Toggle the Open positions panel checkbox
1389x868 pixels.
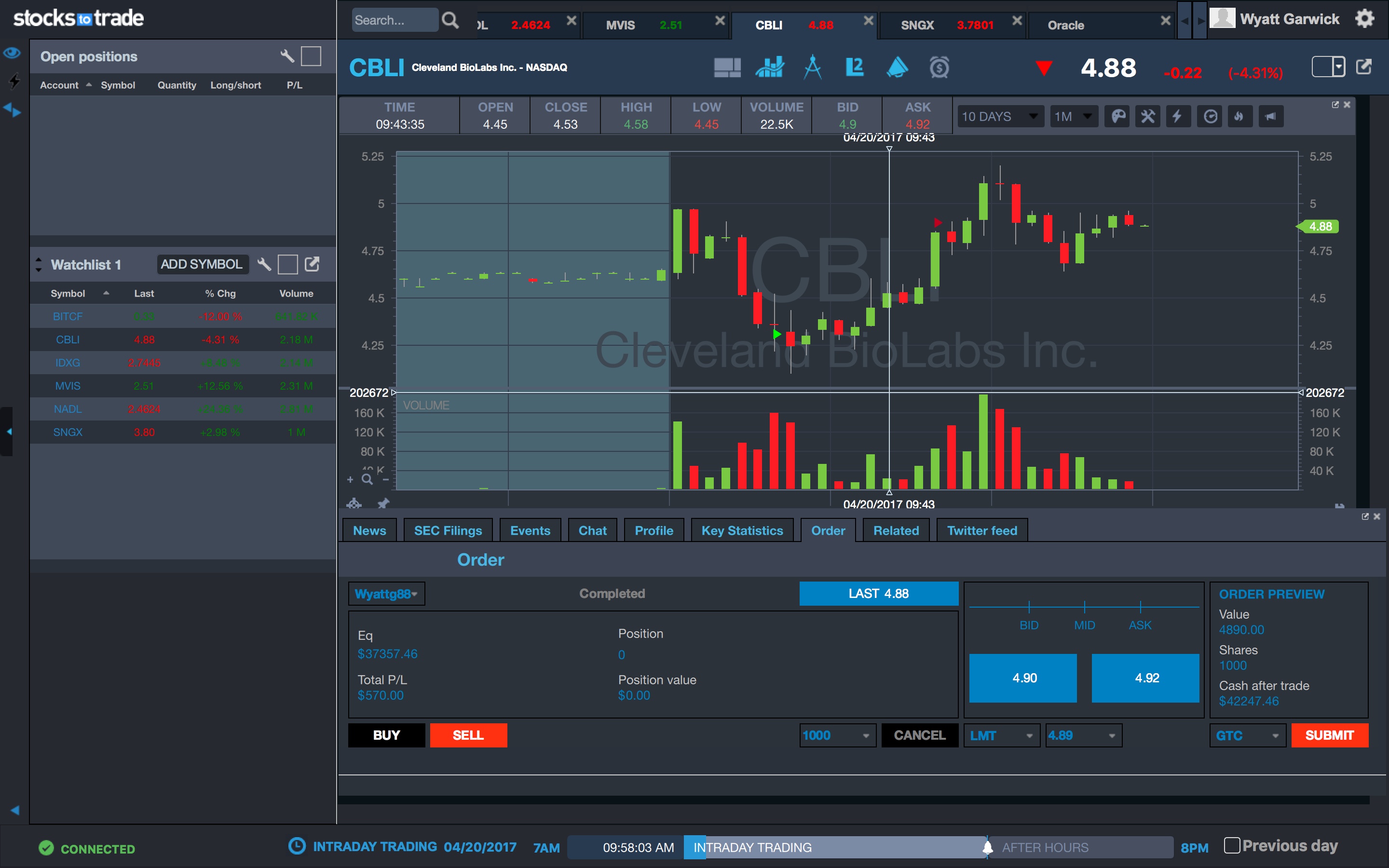pyautogui.click(x=311, y=56)
